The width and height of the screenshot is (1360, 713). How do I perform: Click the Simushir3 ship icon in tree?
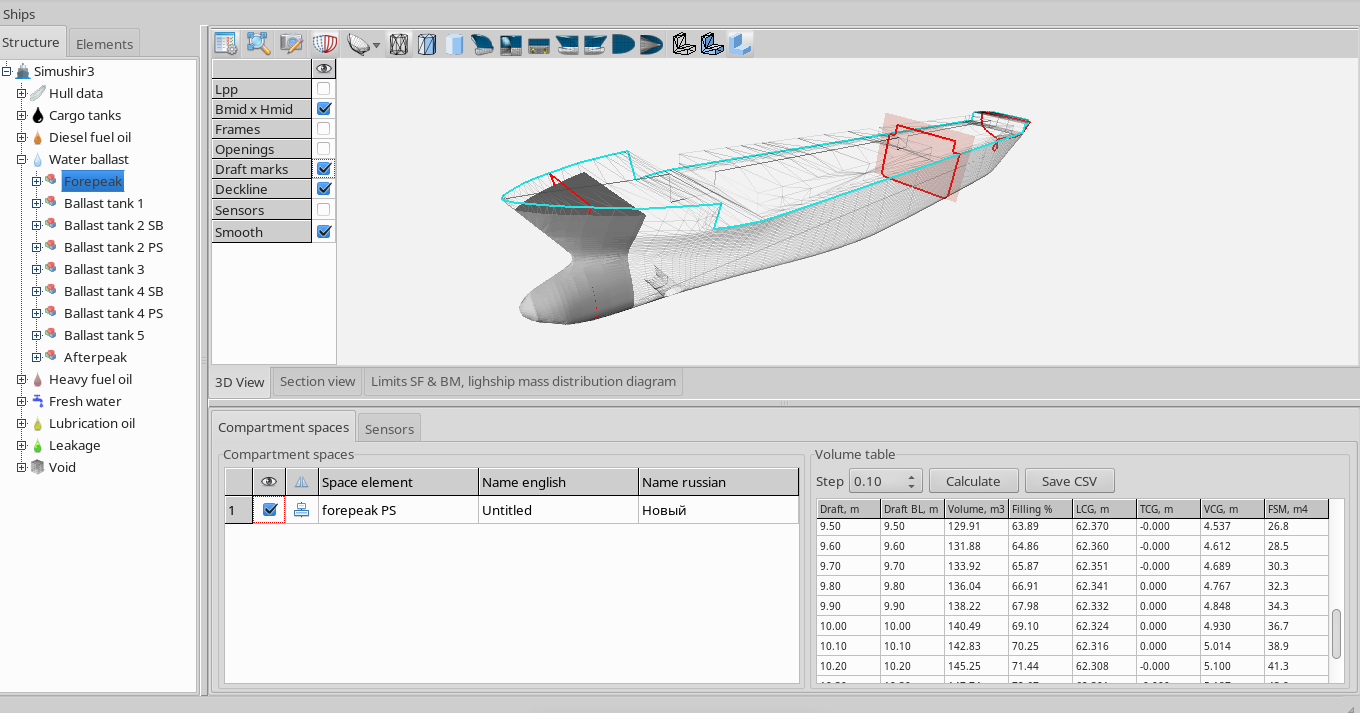(23, 71)
